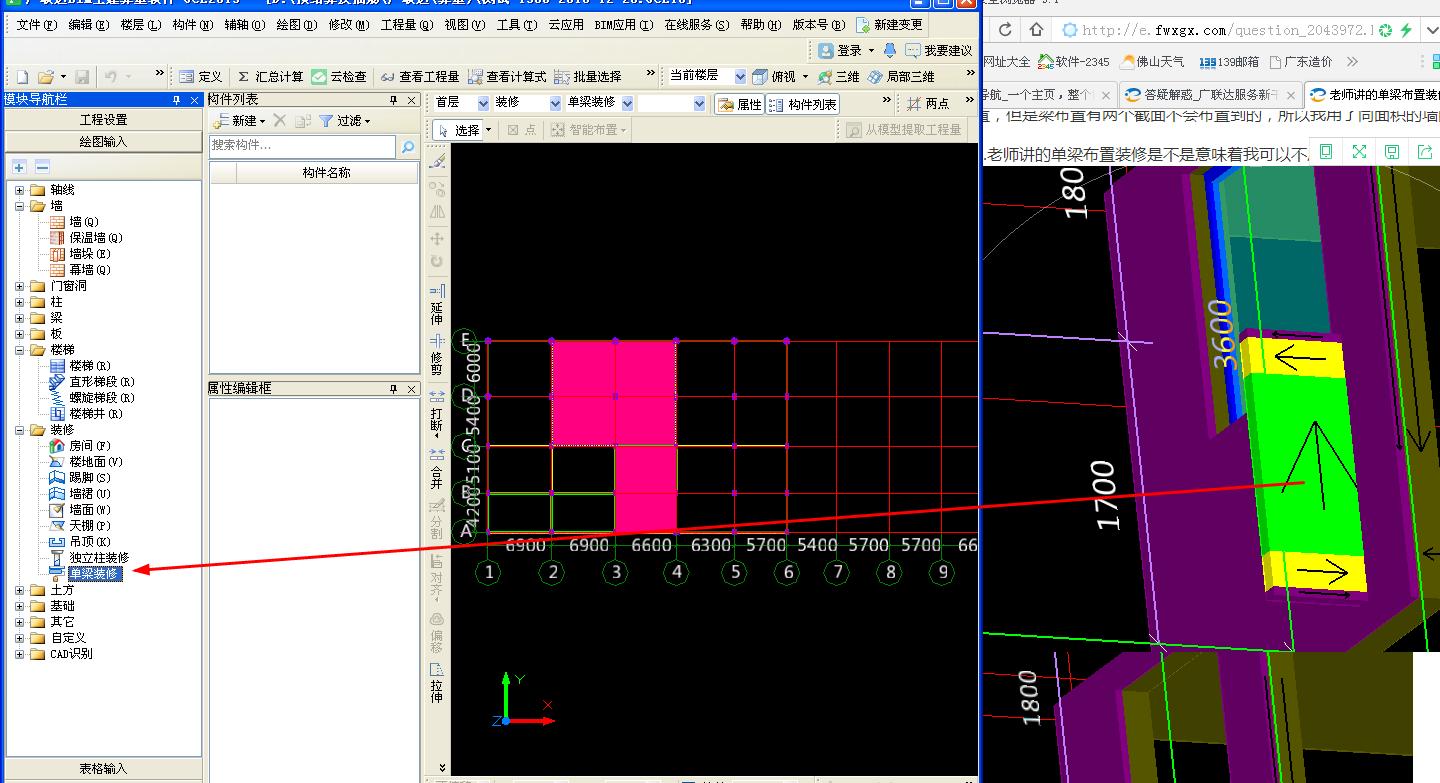Expand all tree nodes with plus button
The width and height of the screenshot is (1440, 783).
[x=19, y=166]
